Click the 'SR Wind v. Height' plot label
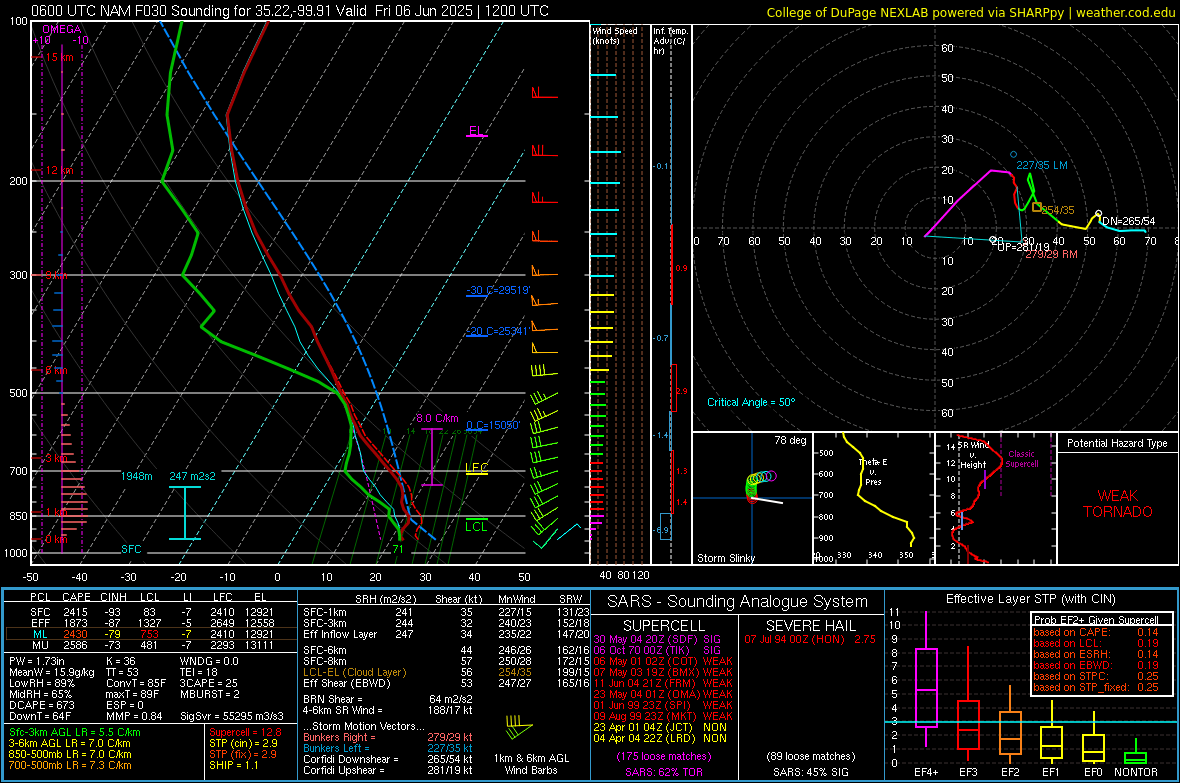Viewport: 1180px width, 783px height. click(972, 455)
